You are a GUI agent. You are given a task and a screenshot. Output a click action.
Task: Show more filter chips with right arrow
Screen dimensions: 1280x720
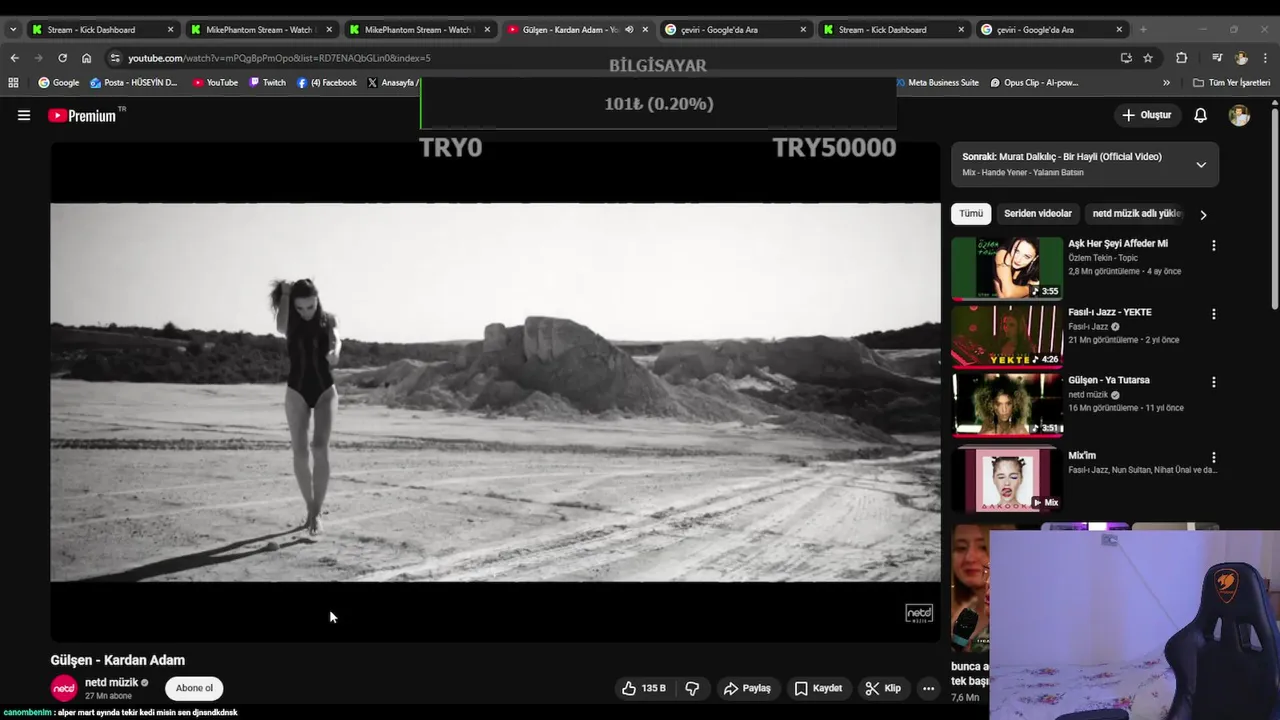pos(1203,214)
